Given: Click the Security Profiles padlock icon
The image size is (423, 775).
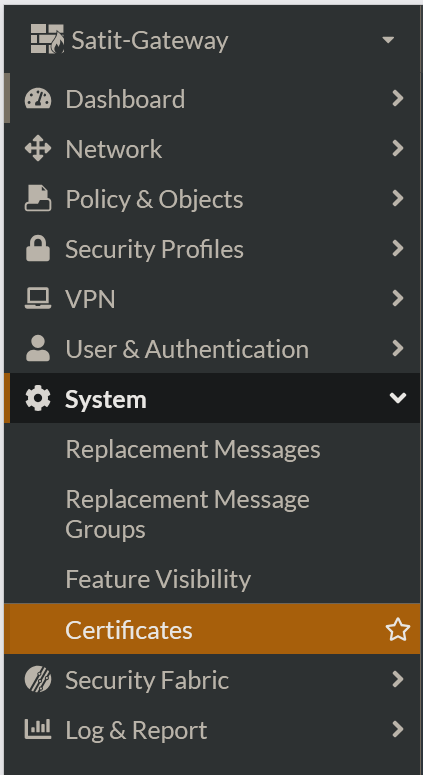Looking at the screenshot, I should coord(38,249).
